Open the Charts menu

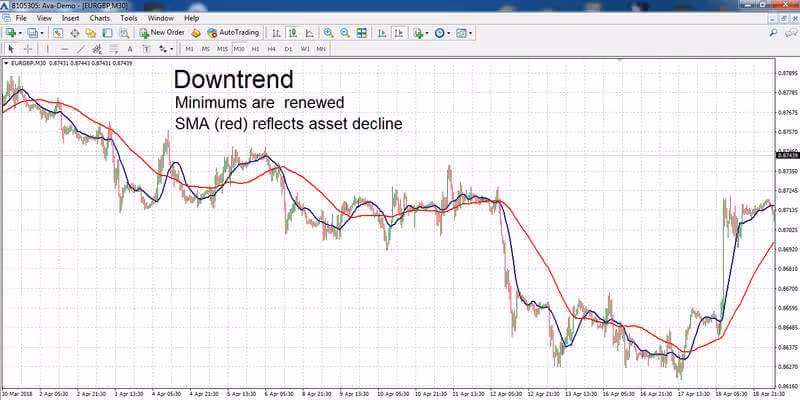(99, 18)
